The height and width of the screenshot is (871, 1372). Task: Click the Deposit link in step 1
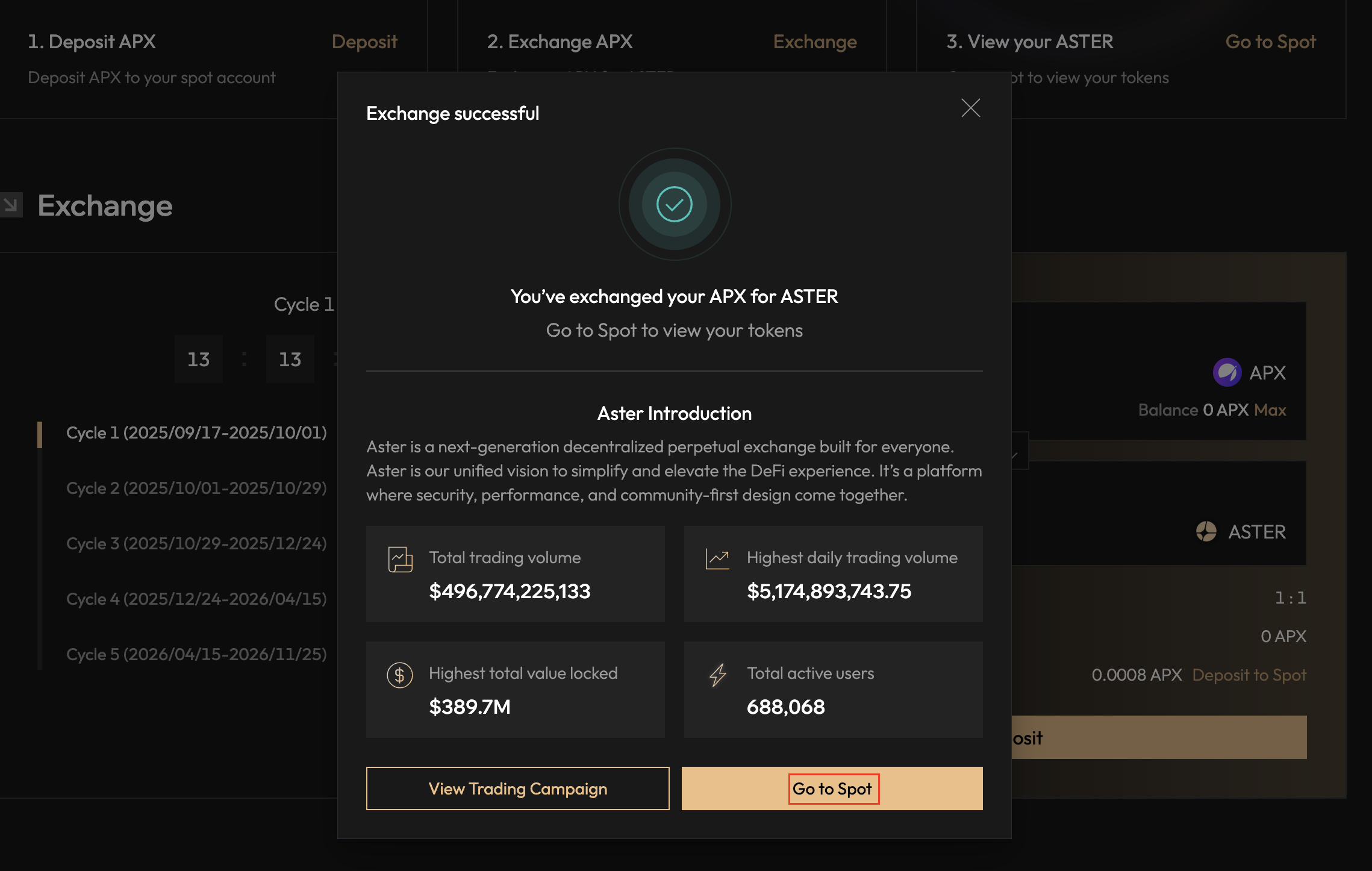click(364, 42)
